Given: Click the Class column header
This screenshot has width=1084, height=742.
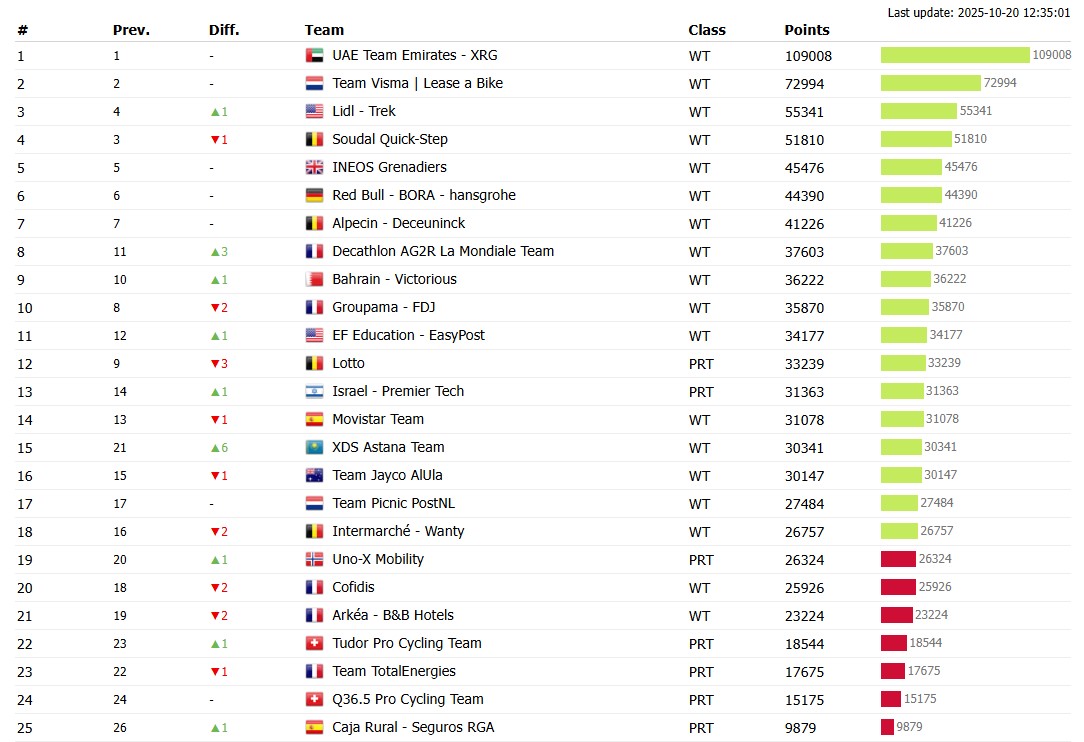Looking at the screenshot, I should click(706, 30).
